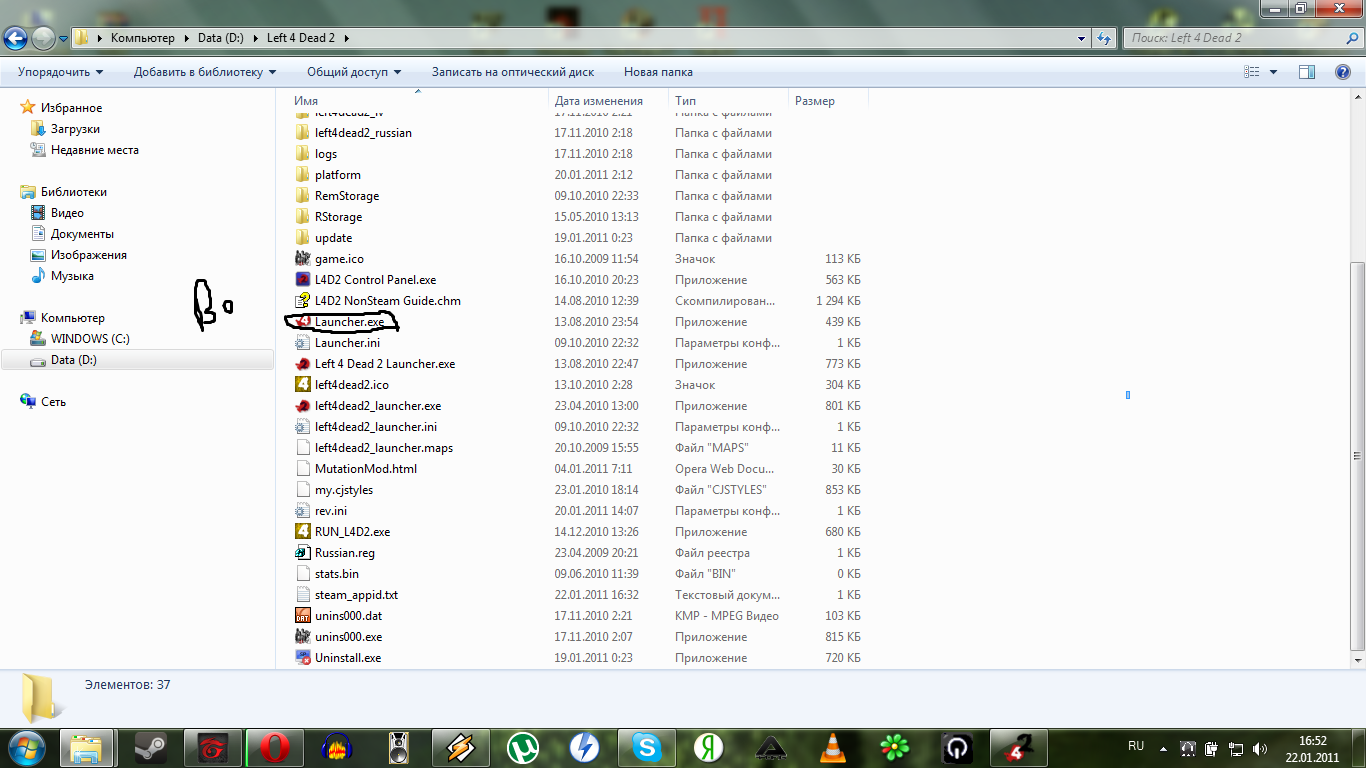Open the Видео library
This screenshot has width=1366, height=768.
pyautogui.click(x=67, y=213)
